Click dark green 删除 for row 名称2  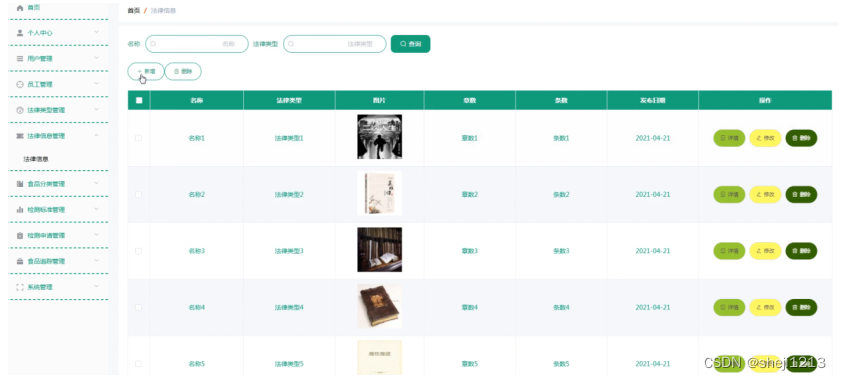[801, 194]
